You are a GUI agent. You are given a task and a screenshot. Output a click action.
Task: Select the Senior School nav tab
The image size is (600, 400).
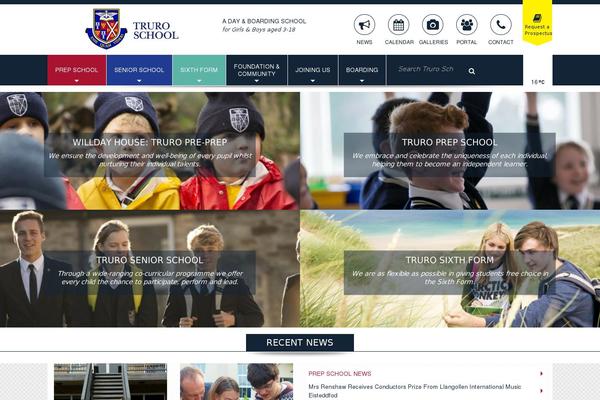139,70
